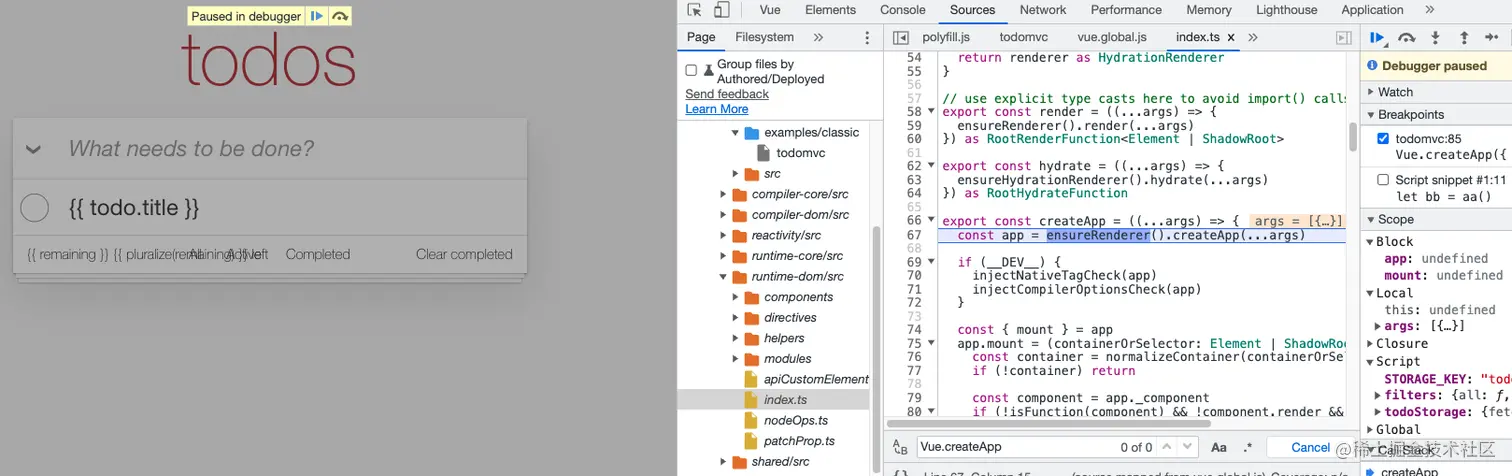Go to next search match arrow

[1187, 447]
